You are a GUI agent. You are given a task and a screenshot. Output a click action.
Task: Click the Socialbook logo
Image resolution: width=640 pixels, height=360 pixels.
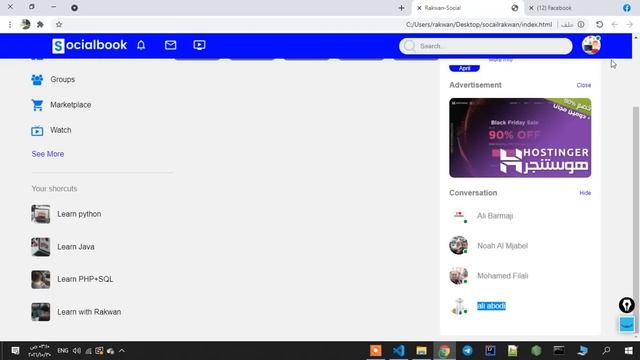tap(89, 45)
